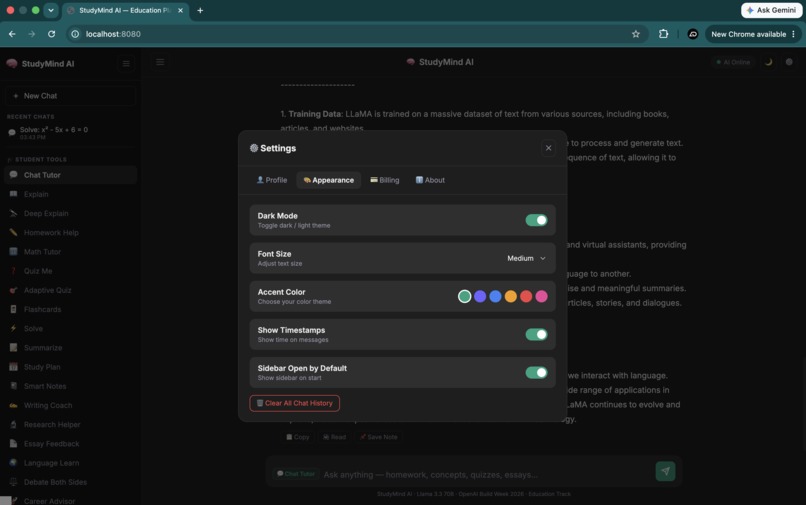Screen dimensions: 806x505
Task: Select the blue accent color
Action: click(495, 296)
